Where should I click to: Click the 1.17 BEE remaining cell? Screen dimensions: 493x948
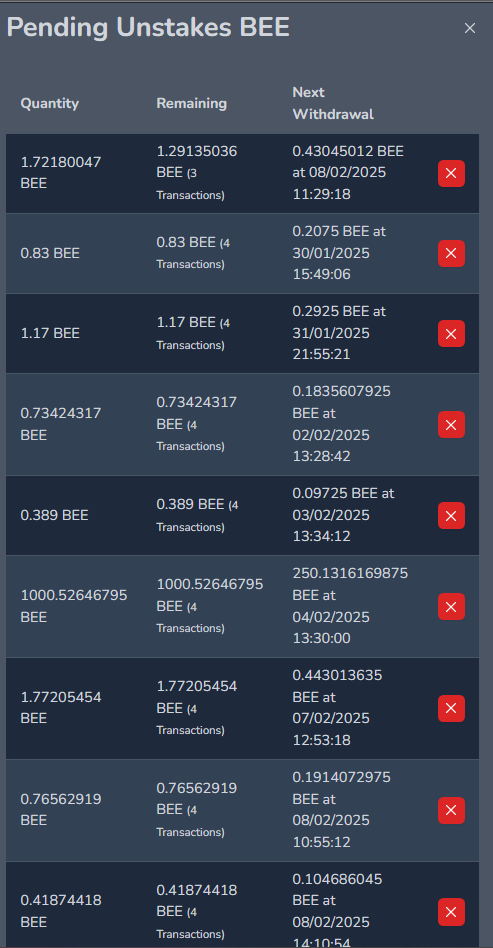[193, 334]
